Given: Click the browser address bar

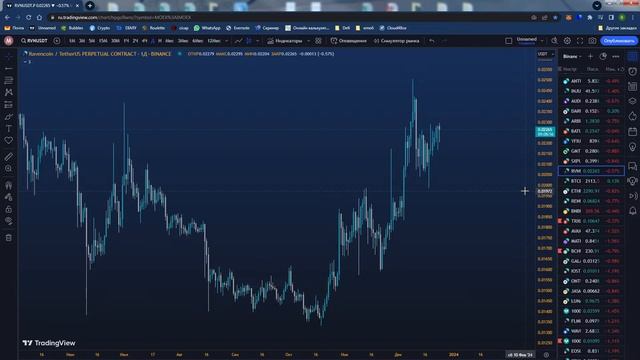Looking at the screenshot, I should 286,18.
